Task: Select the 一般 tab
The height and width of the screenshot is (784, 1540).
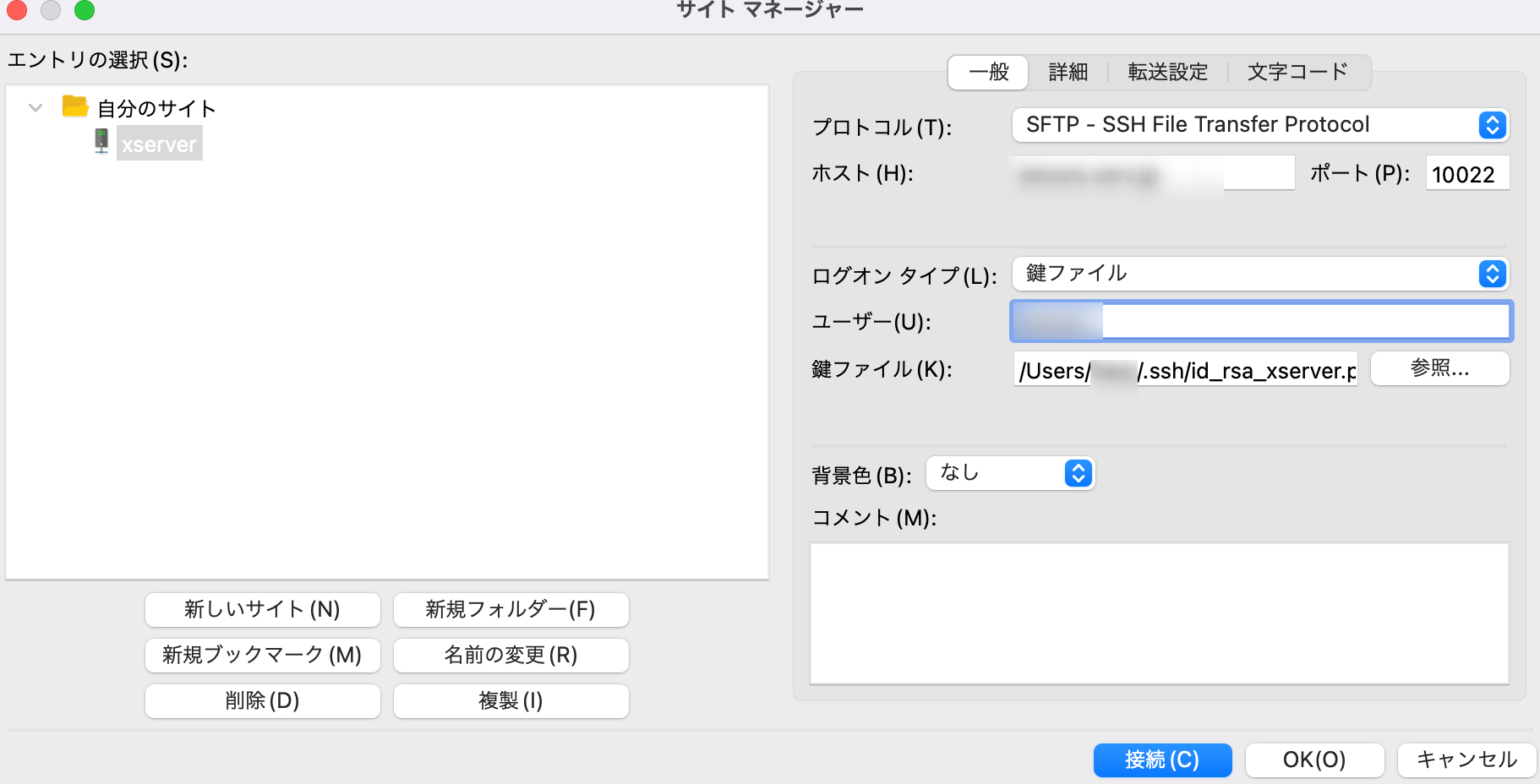Action: [x=988, y=73]
